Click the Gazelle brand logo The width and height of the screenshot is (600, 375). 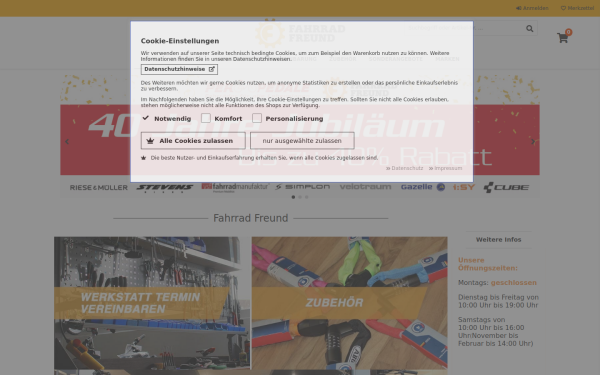[423, 187]
